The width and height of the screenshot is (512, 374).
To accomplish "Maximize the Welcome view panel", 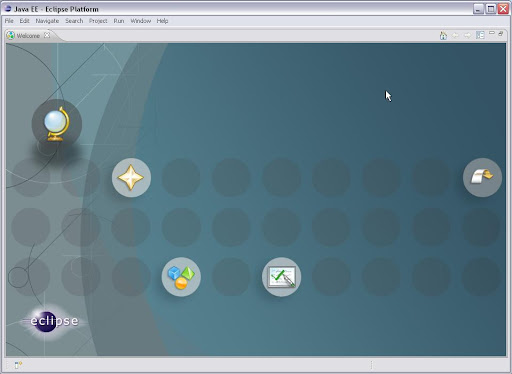I will (x=501, y=34).
